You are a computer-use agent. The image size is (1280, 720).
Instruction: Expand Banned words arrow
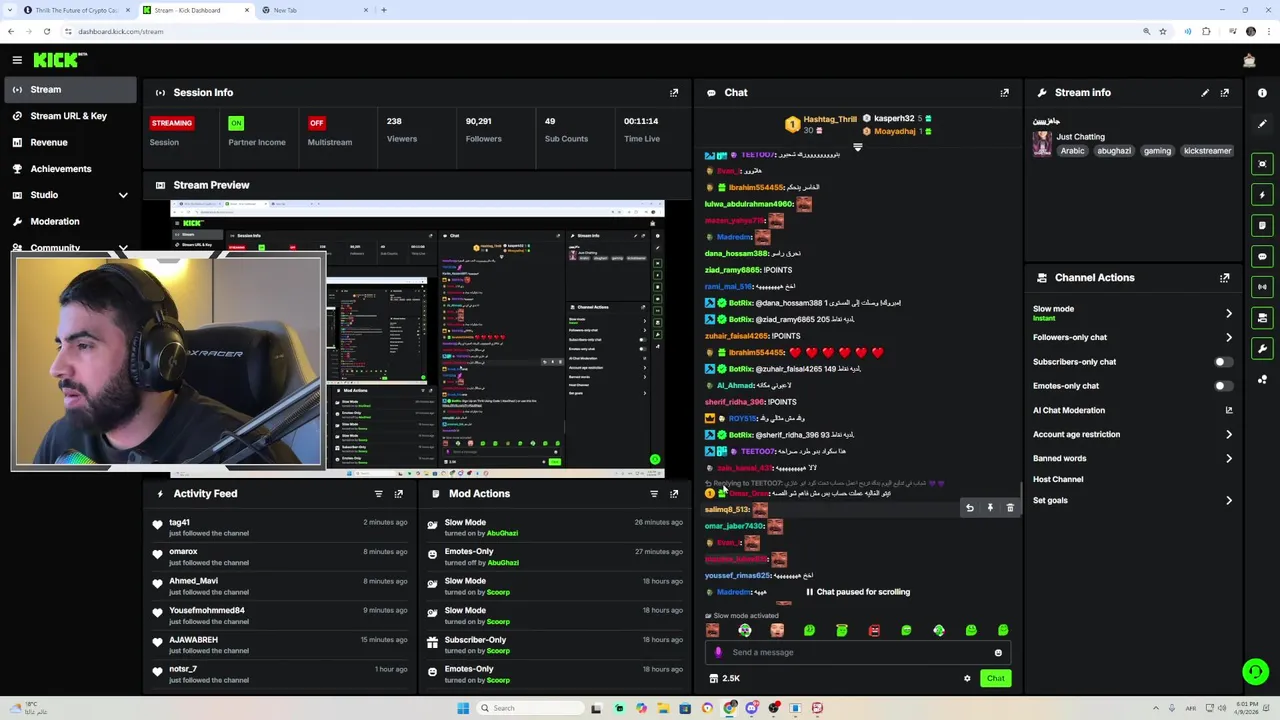click(x=1229, y=459)
